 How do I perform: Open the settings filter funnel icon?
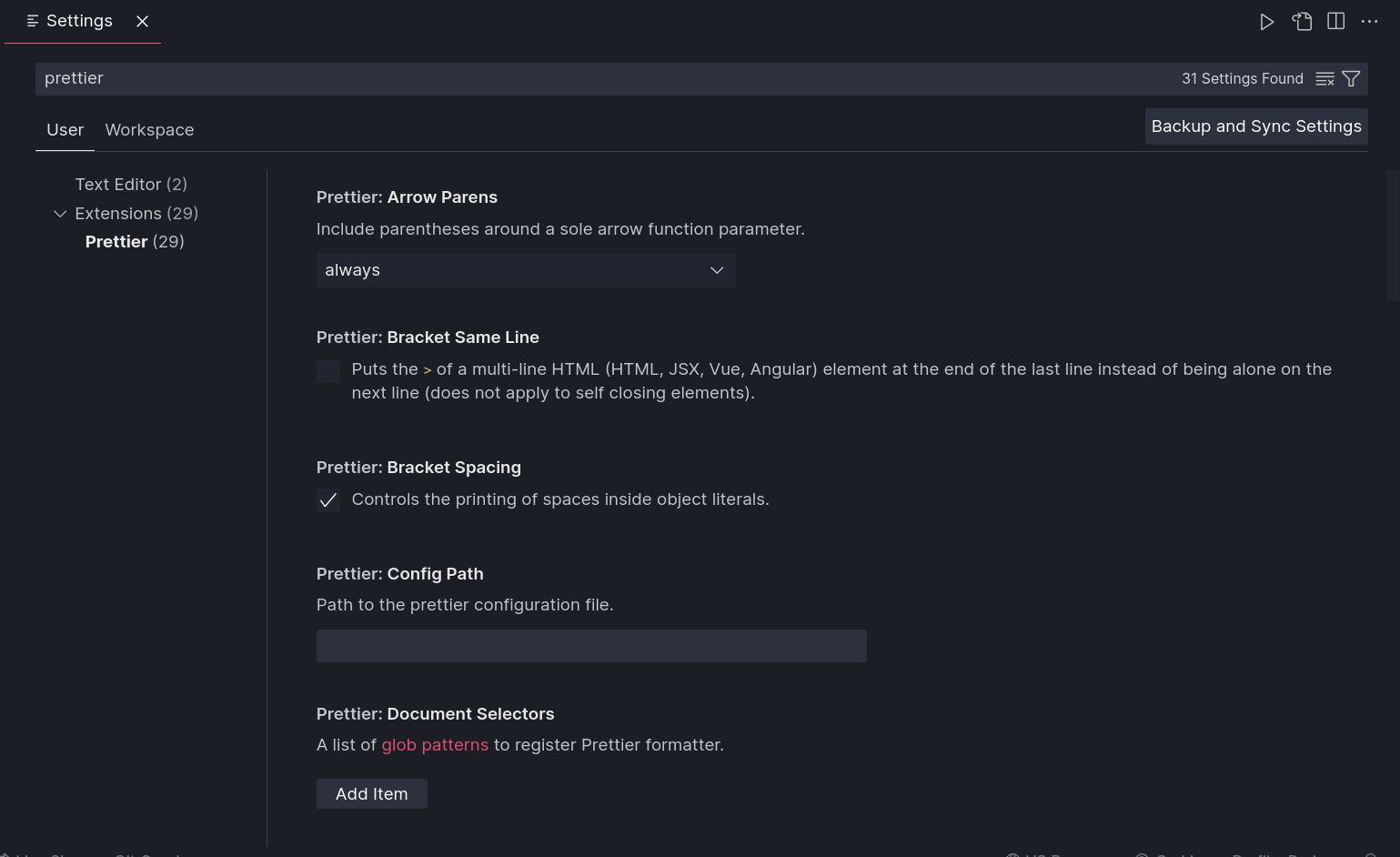pyautogui.click(x=1351, y=79)
